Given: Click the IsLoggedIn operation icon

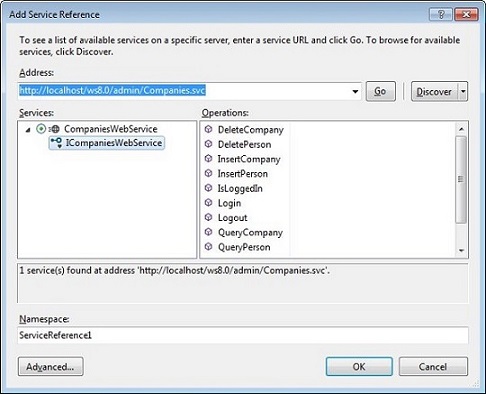Looking at the screenshot, I should tap(208, 188).
